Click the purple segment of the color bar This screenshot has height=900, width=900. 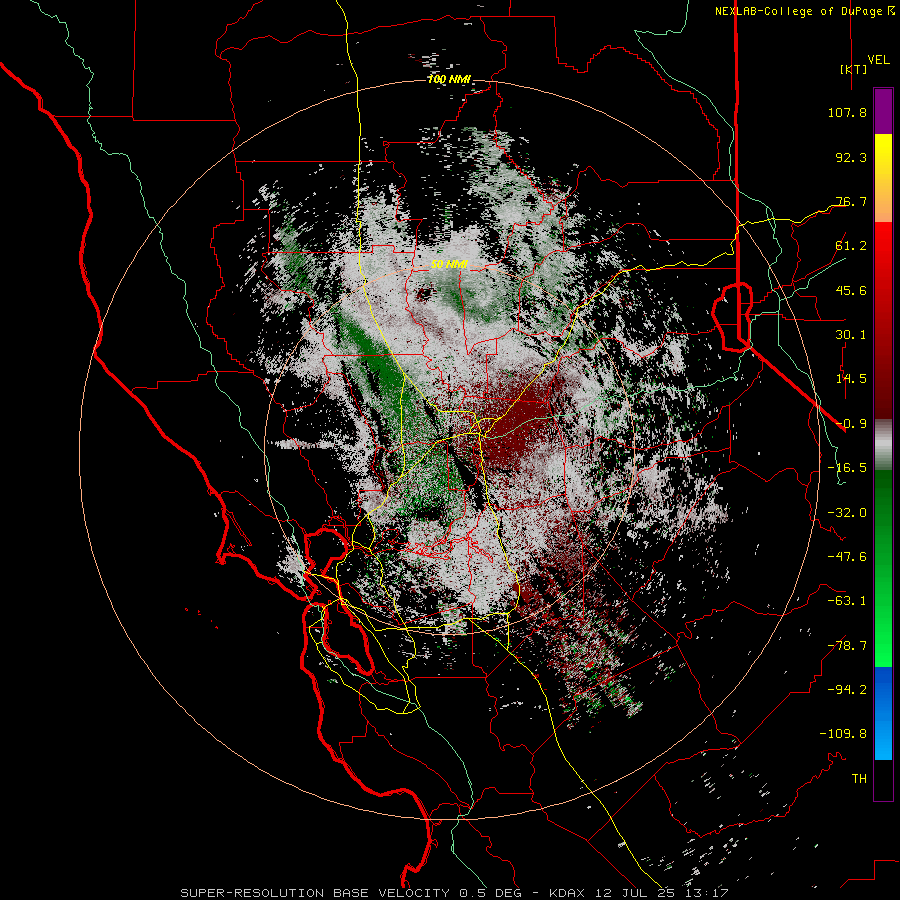coord(883,112)
